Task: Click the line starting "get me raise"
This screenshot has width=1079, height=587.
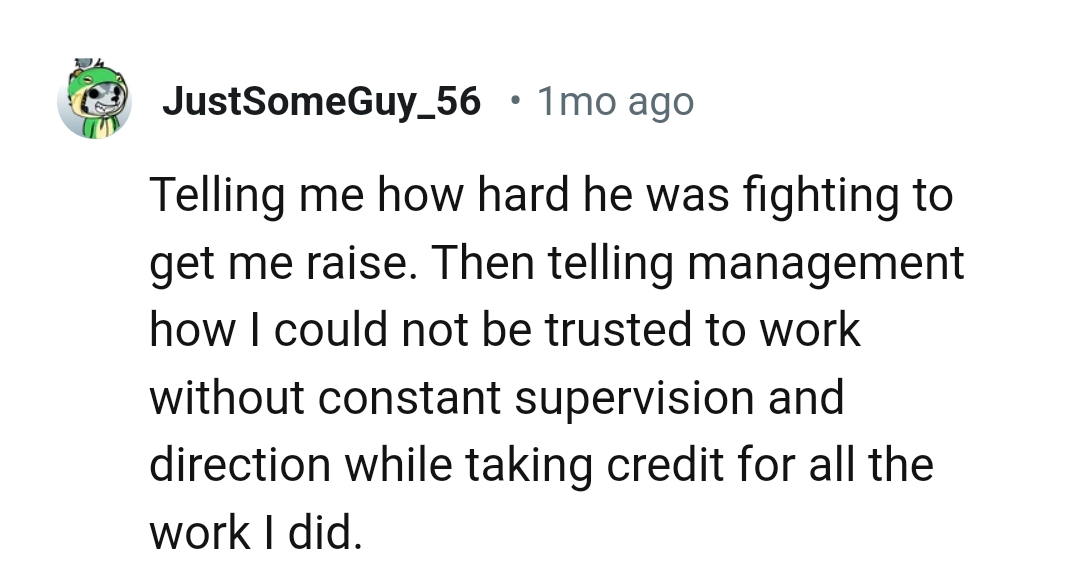Action: (x=557, y=263)
